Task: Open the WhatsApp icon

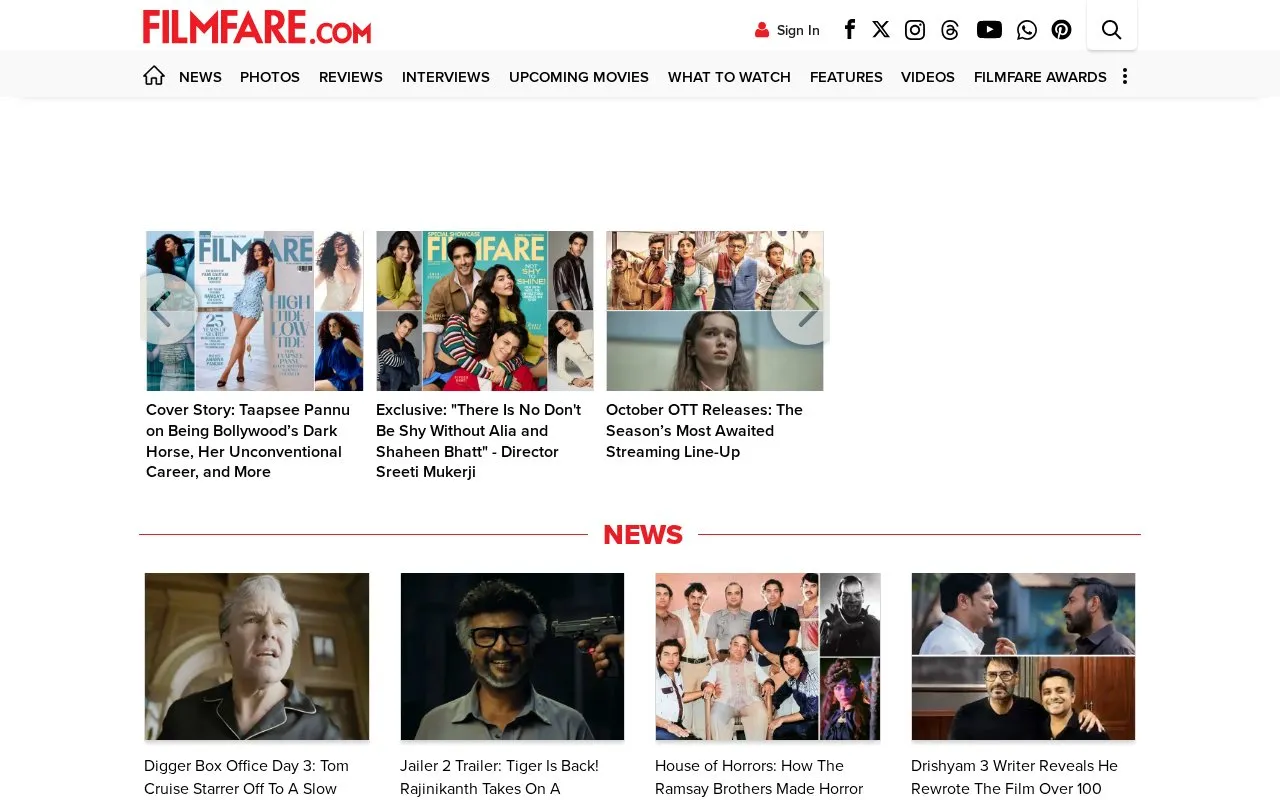Action: pyautogui.click(x=1027, y=30)
